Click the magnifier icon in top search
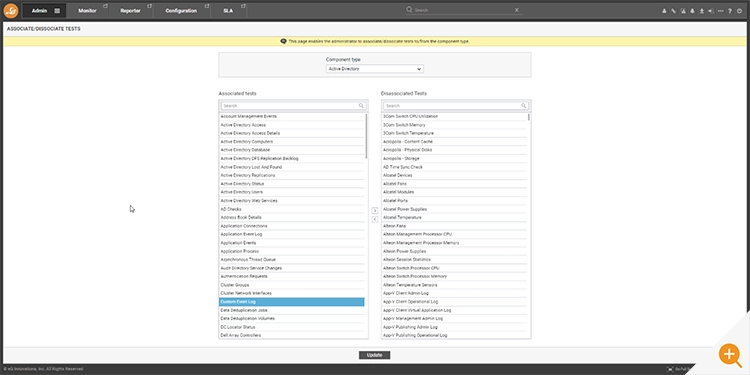This screenshot has height=375, width=750. [x=409, y=10]
